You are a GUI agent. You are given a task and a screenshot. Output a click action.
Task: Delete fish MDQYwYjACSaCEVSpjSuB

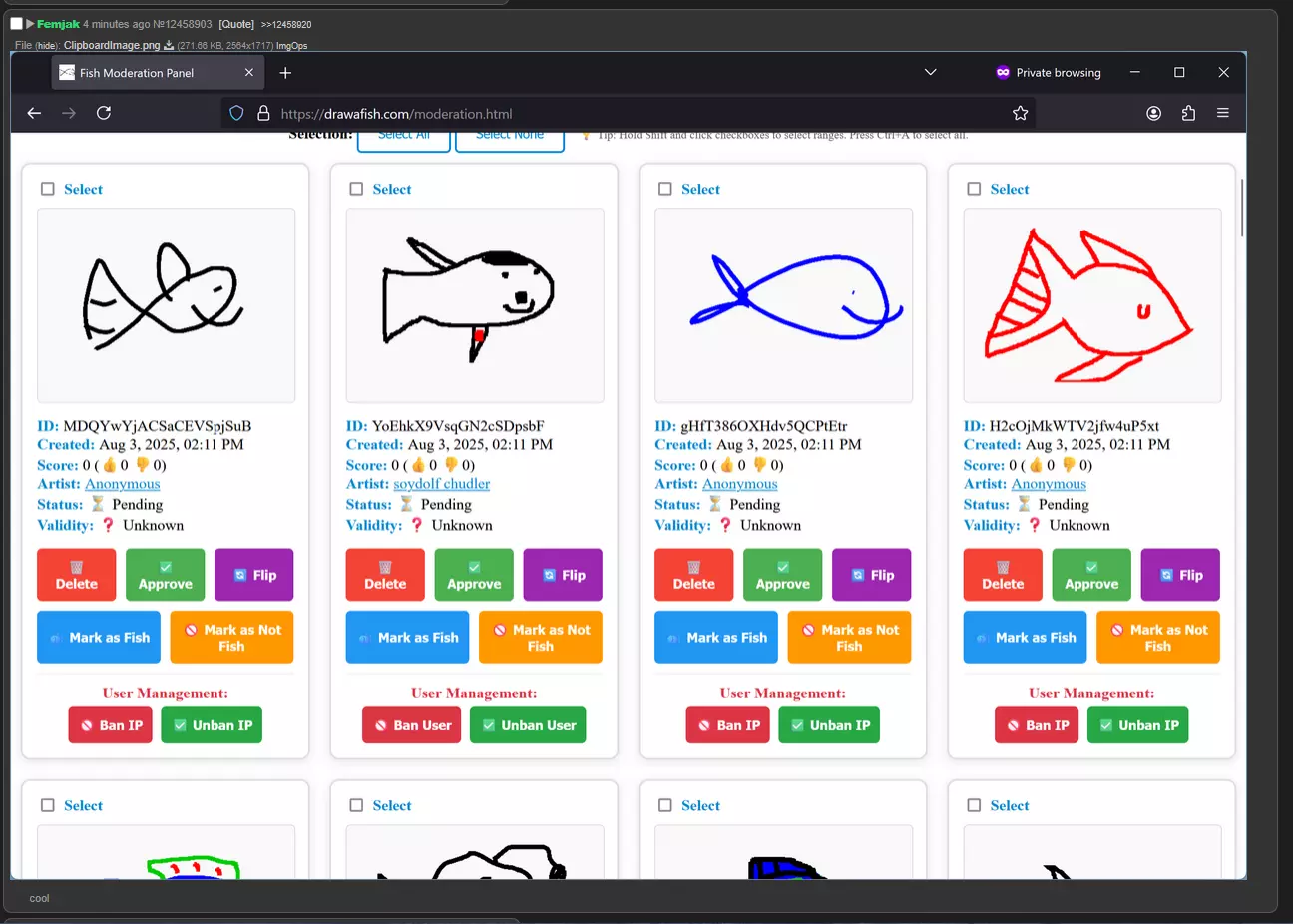(77, 575)
